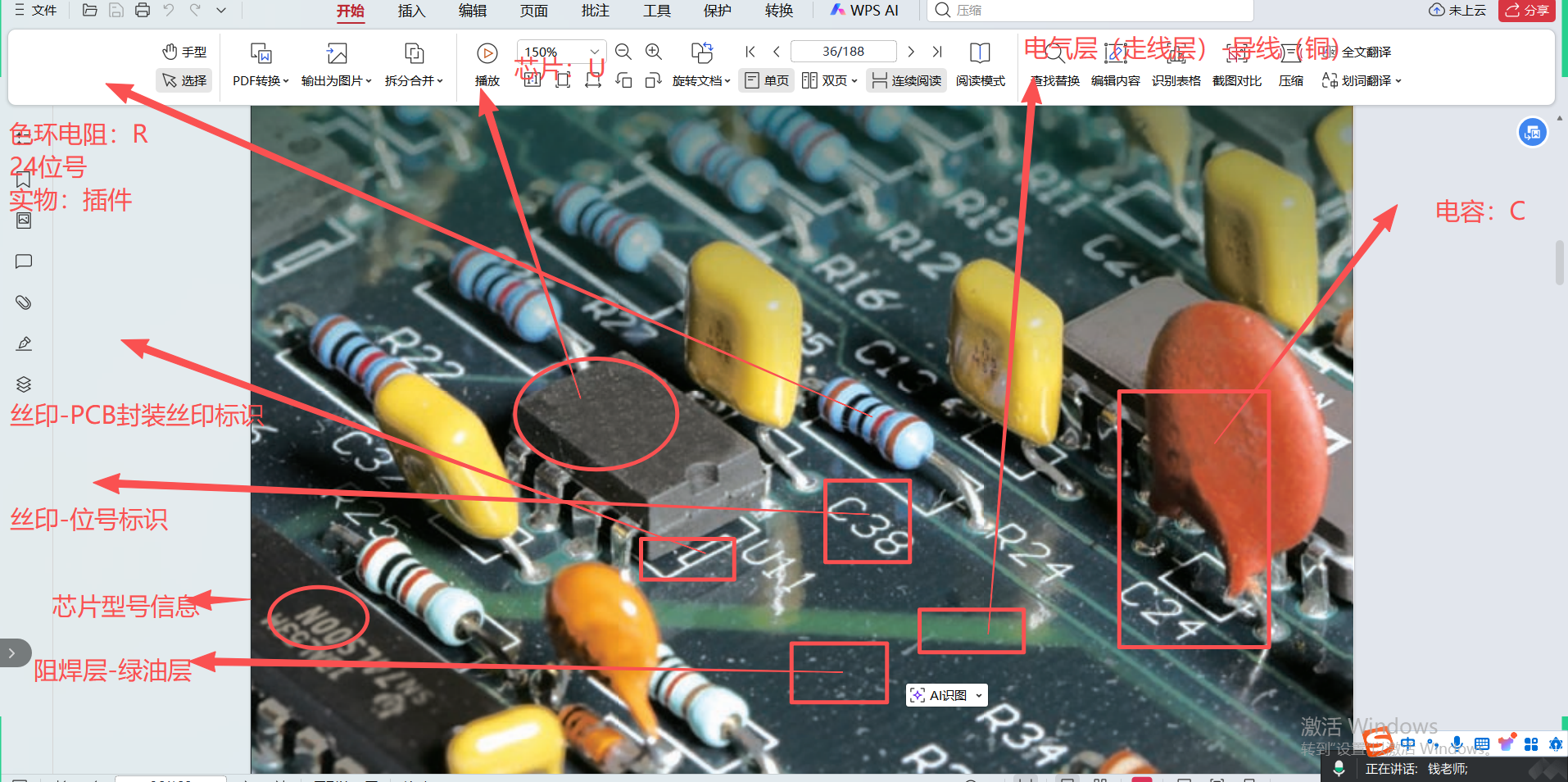Toggle Single Page (单页) view
This screenshot has height=782, width=1568.
click(x=767, y=80)
